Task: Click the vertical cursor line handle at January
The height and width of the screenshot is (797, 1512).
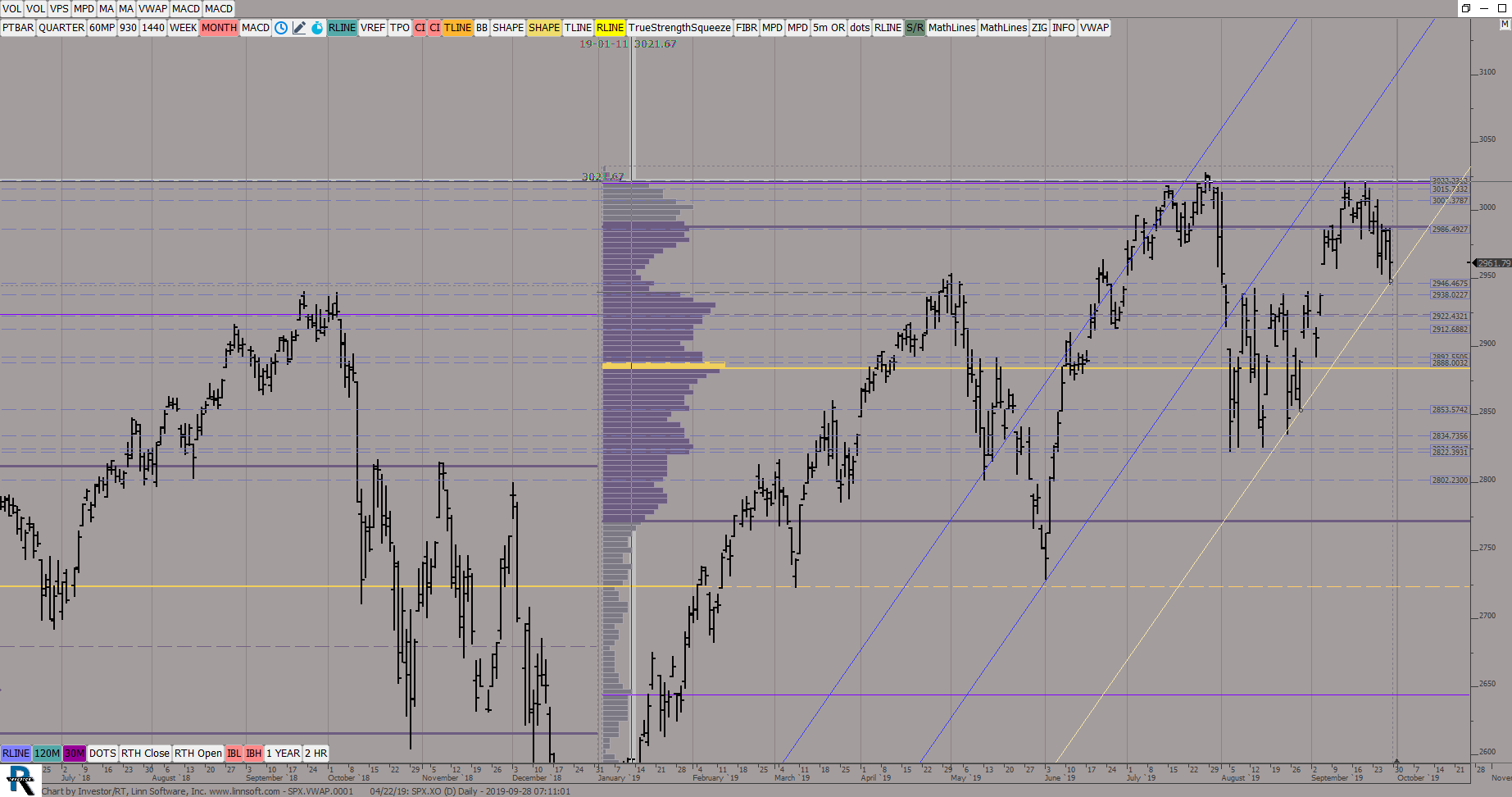Action: click(632, 401)
